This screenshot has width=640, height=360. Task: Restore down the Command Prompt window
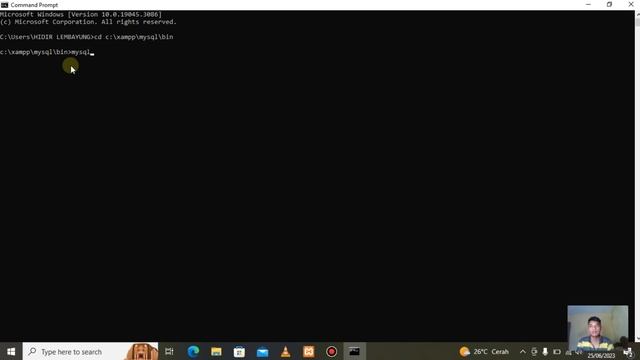pos(609,4)
